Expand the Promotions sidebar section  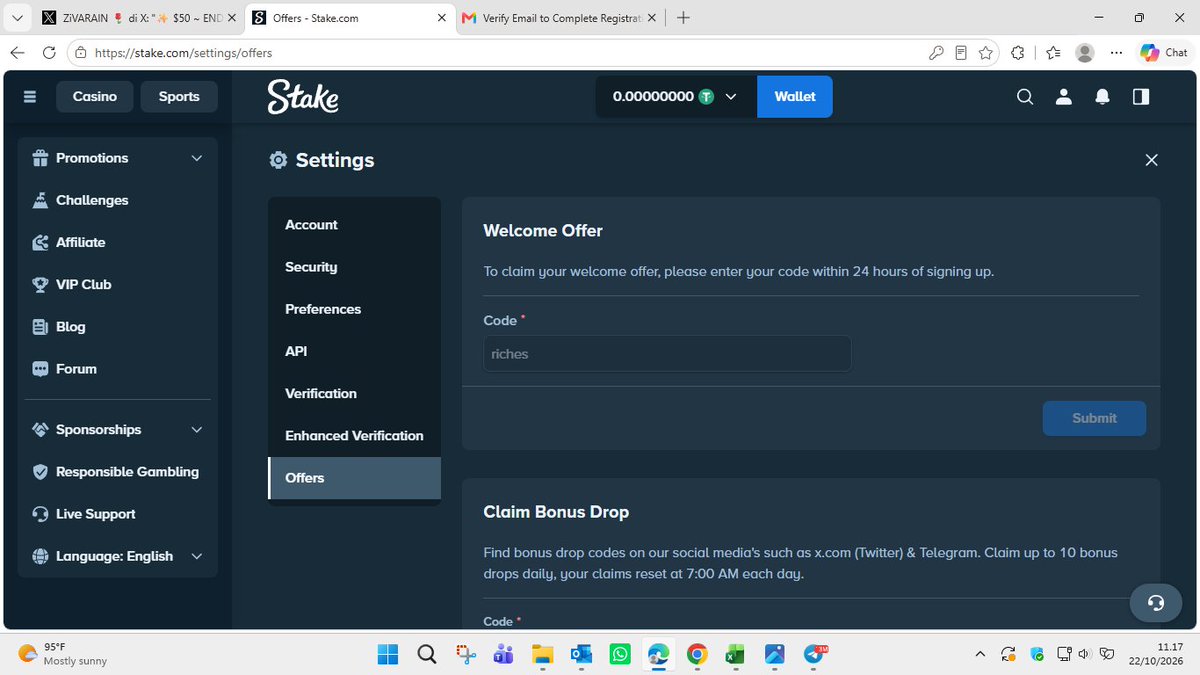point(117,158)
